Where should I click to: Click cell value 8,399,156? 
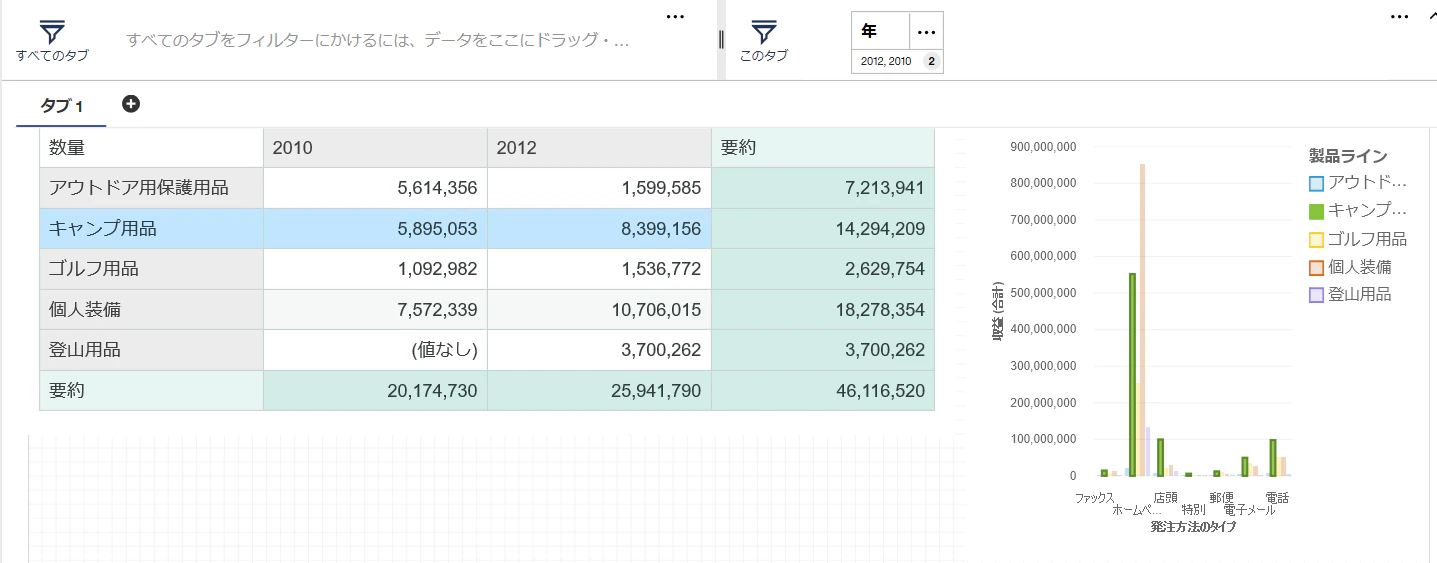[599, 229]
